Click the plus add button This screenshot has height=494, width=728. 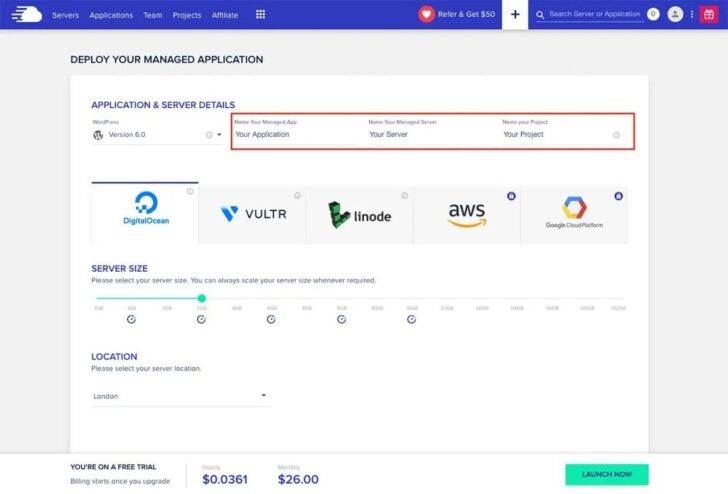click(515, 14)
